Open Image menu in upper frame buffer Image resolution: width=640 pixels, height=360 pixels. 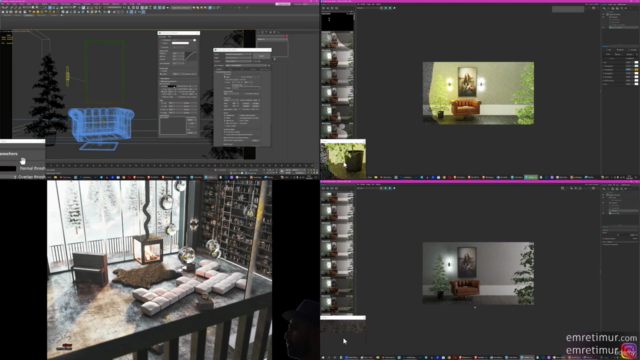click(369, 4)
